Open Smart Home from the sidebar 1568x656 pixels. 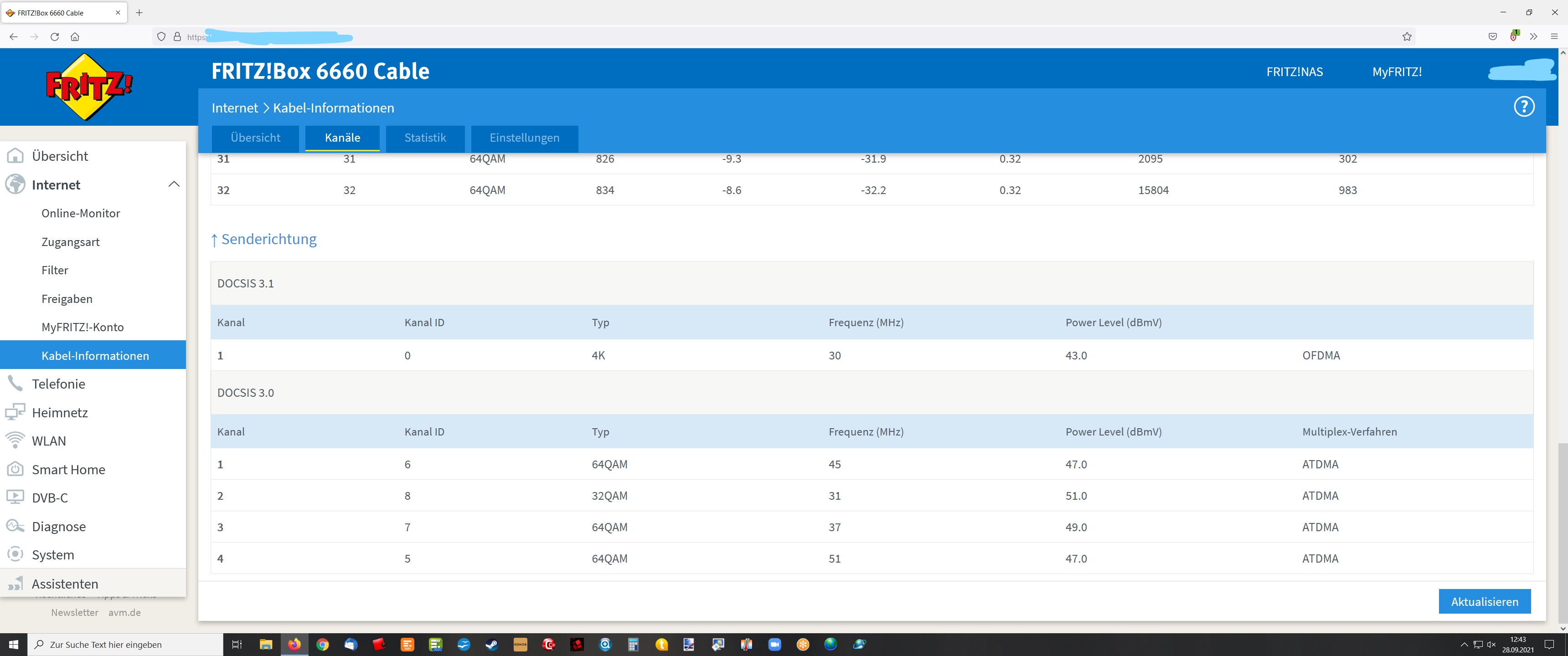(68, 470)
